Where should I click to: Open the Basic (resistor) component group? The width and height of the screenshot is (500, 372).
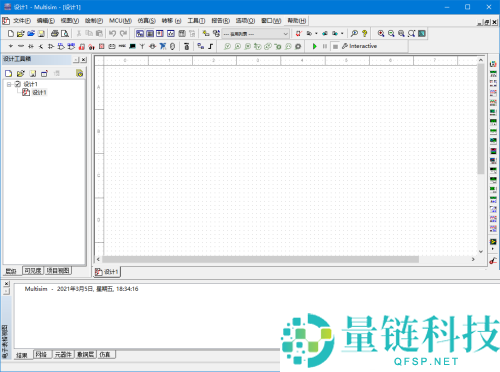(21, 46)
